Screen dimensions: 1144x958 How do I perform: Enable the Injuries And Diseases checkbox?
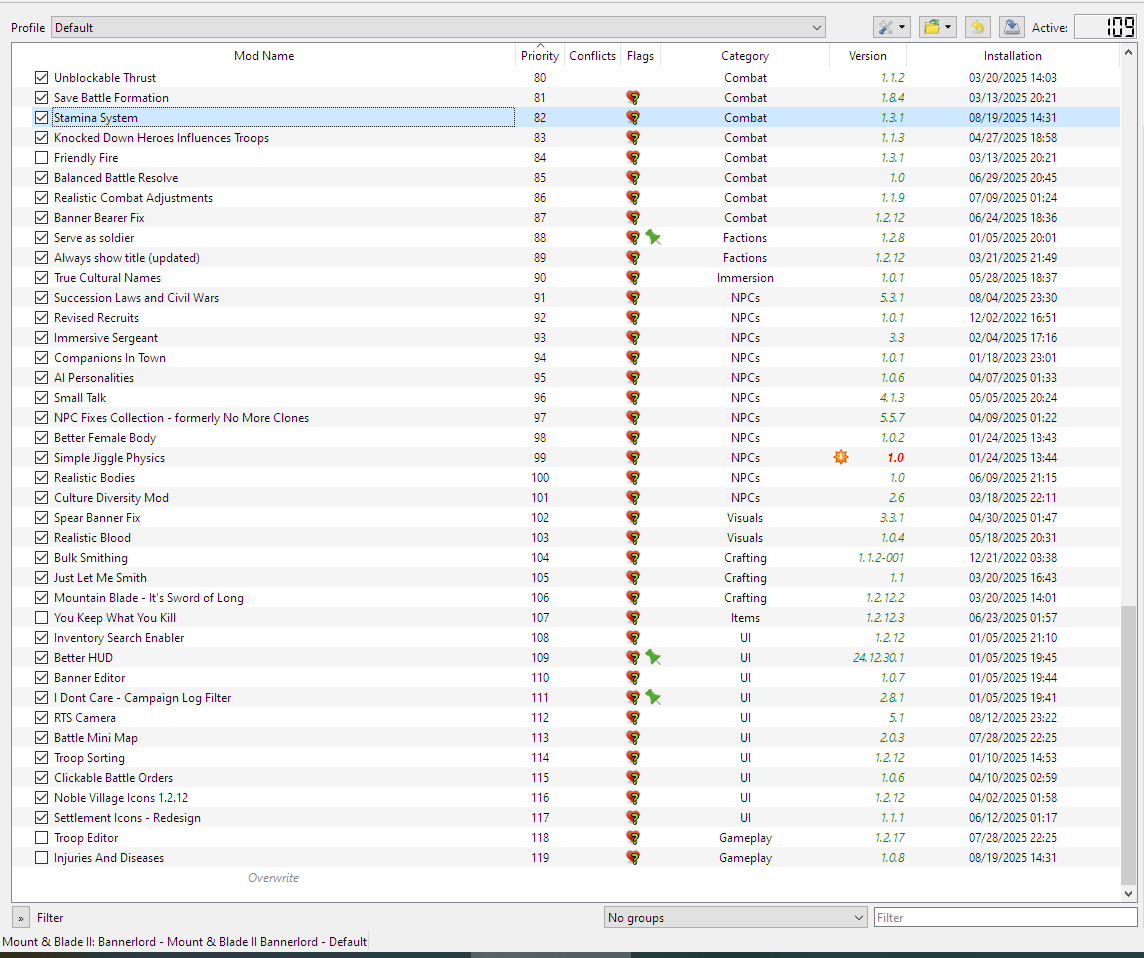(42, 858)
